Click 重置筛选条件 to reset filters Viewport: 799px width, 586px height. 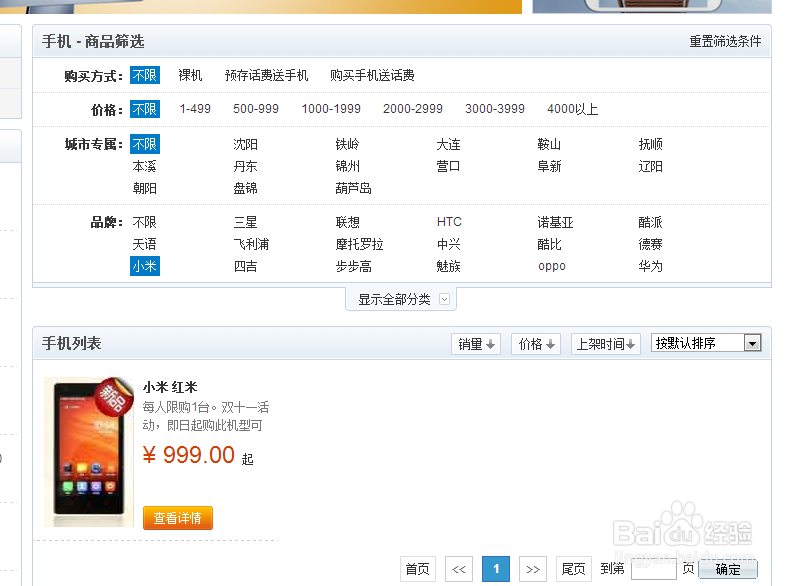point(725,41)
